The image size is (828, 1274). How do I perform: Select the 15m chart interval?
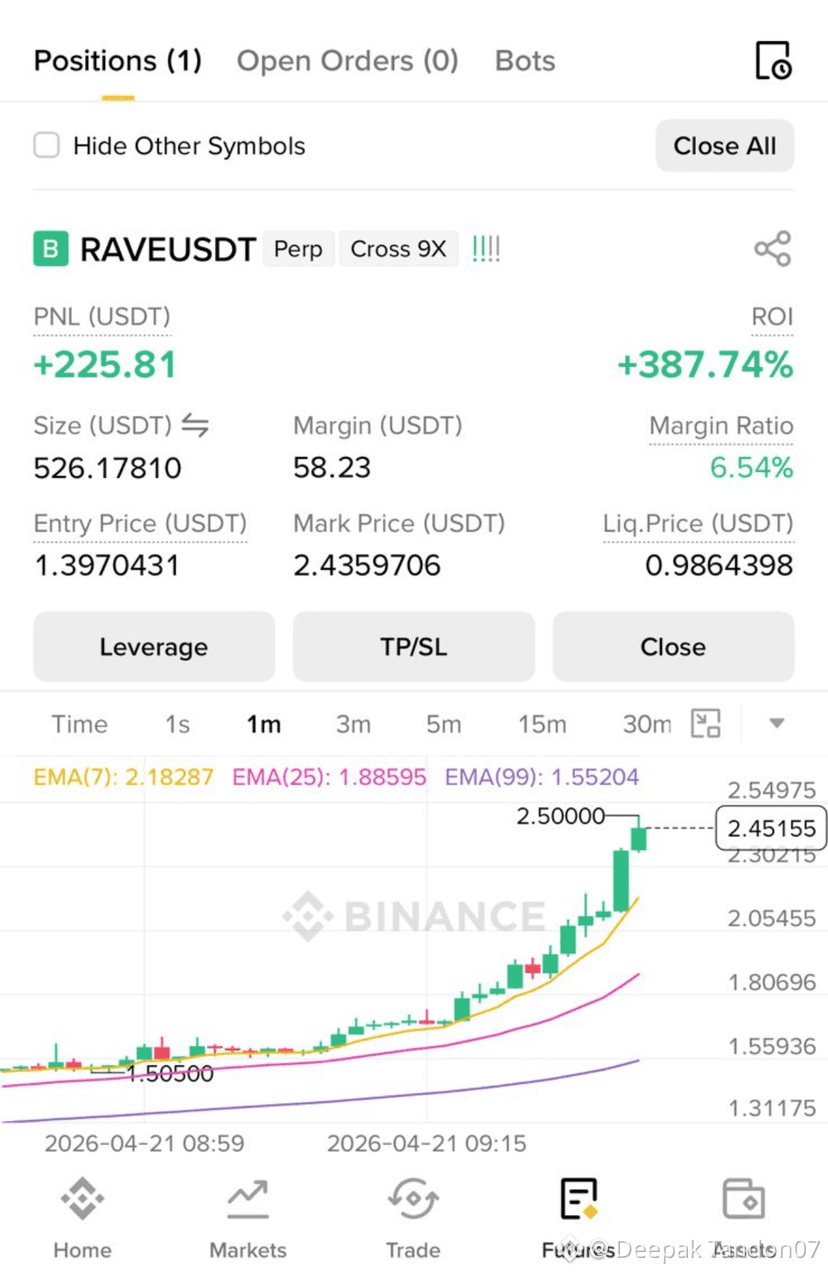point(542,724)
